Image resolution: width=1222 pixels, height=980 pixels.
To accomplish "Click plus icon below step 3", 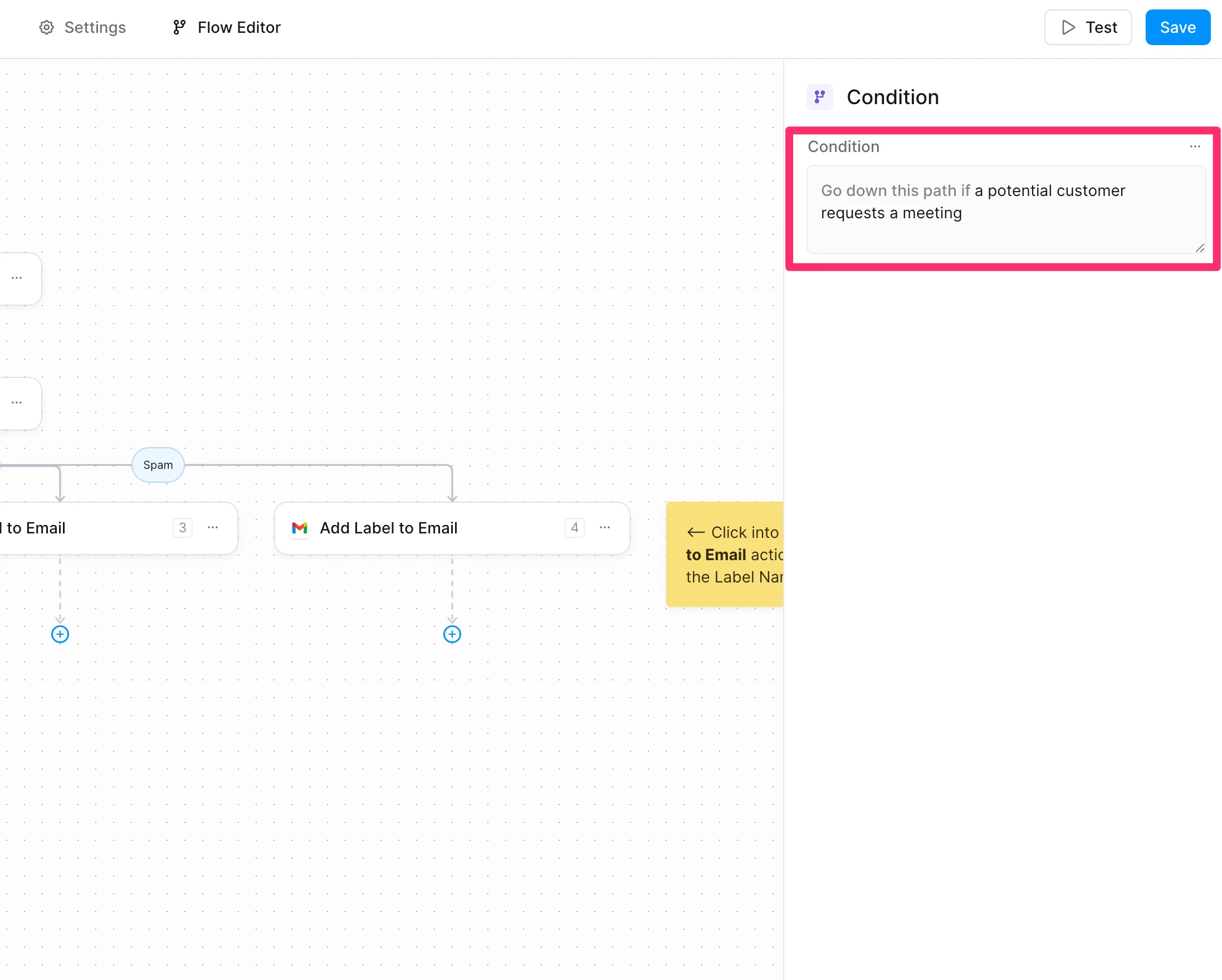I will click(60, 634).
